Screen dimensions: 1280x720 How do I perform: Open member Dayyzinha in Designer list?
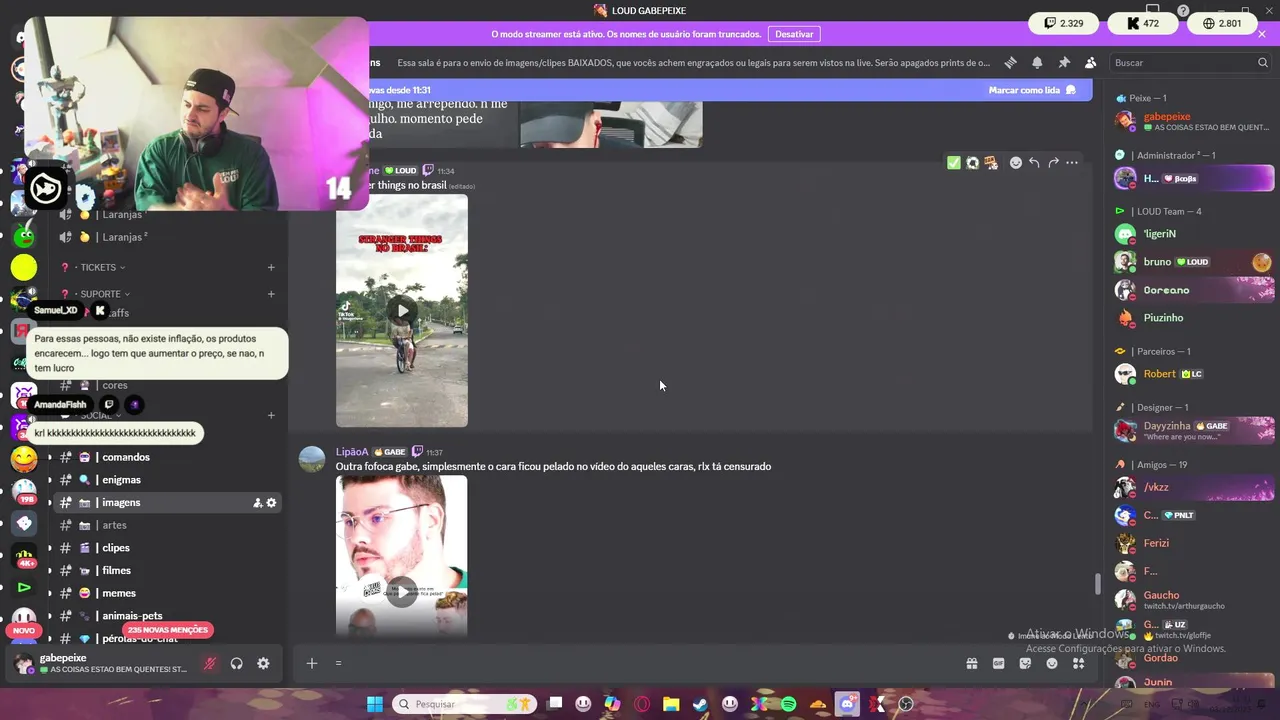1193,430
